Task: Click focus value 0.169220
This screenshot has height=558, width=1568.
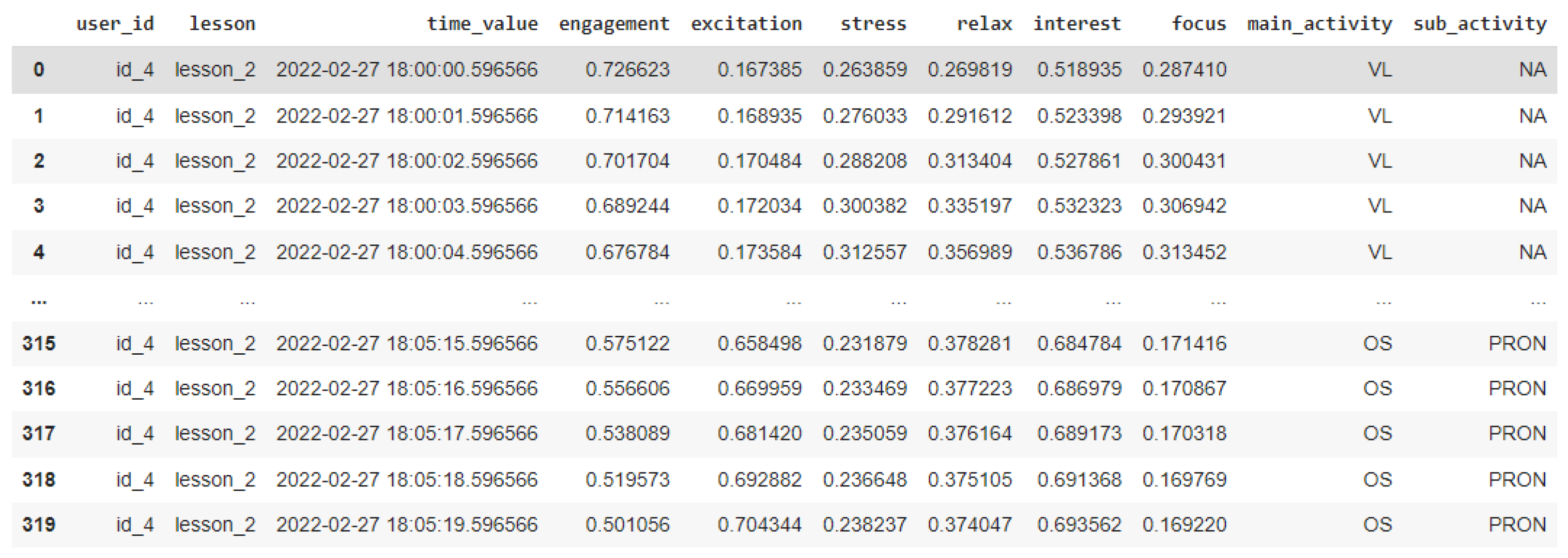Action: [1184, 525]
